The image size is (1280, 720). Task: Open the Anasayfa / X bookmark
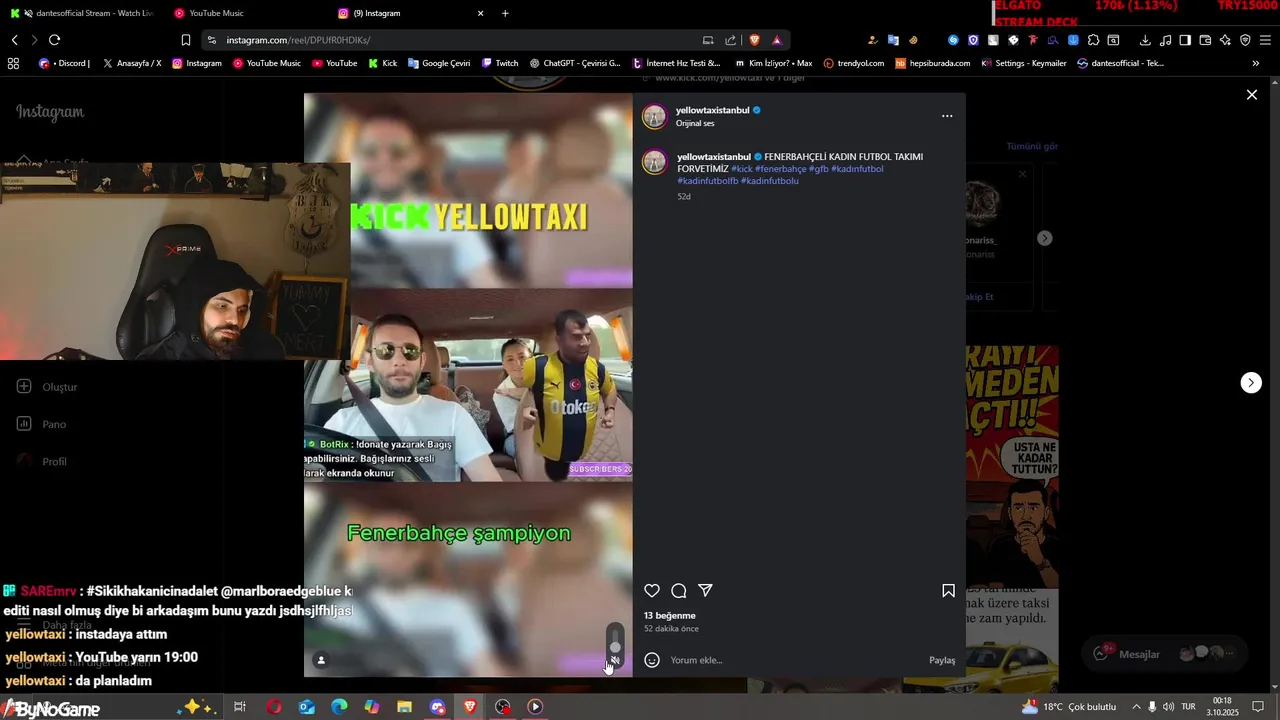132,63
